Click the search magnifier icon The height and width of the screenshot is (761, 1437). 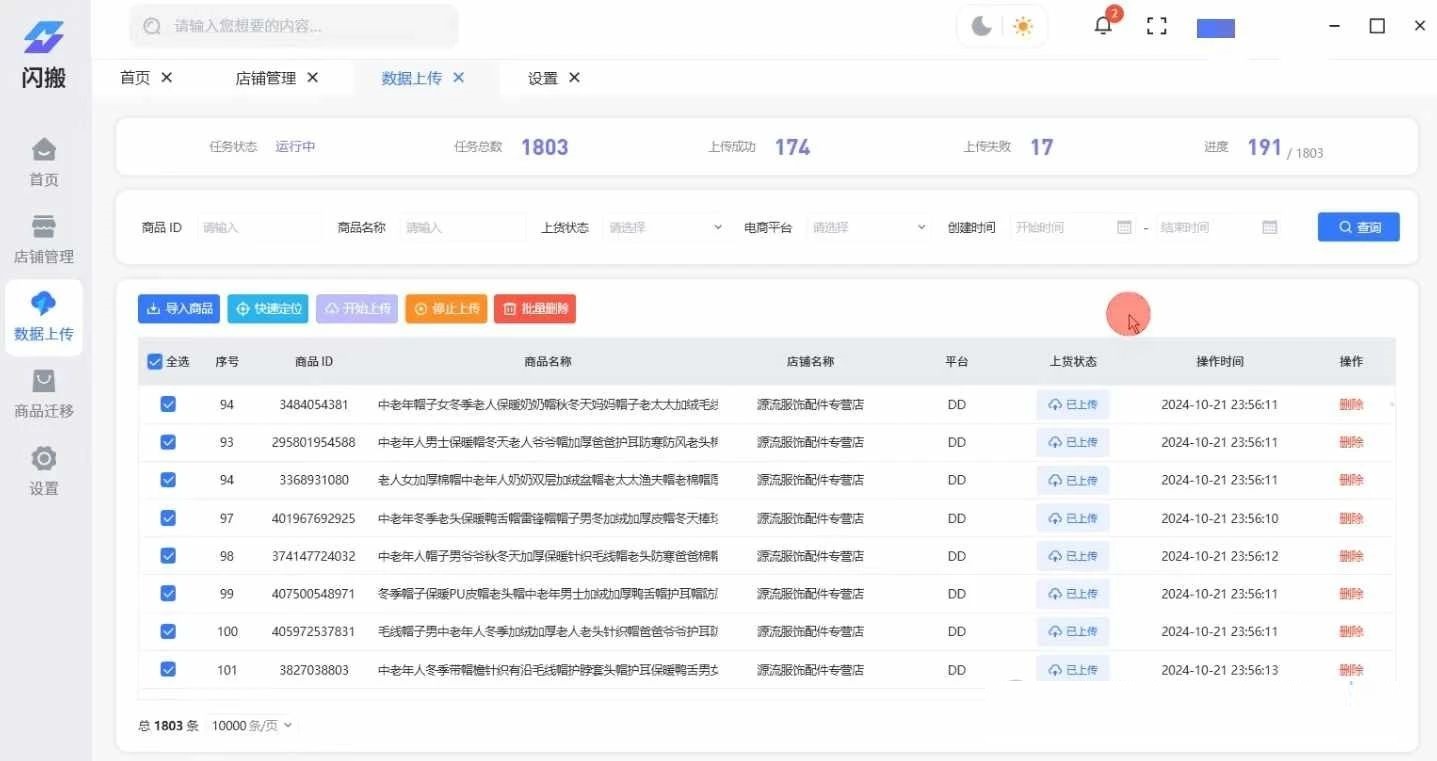pos(152,27)
